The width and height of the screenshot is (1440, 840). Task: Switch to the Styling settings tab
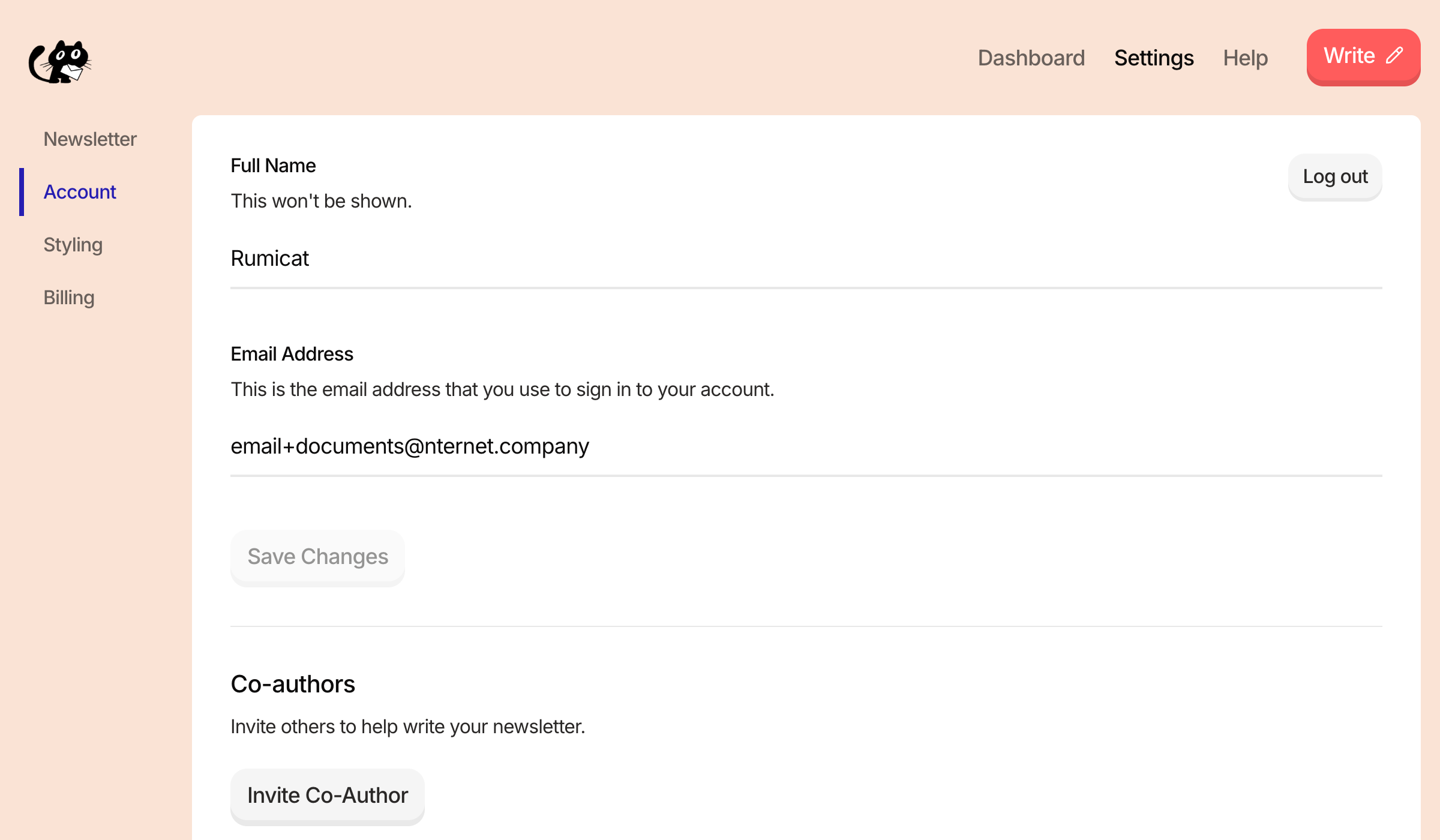pyautogui.click(x=73, y=245)
